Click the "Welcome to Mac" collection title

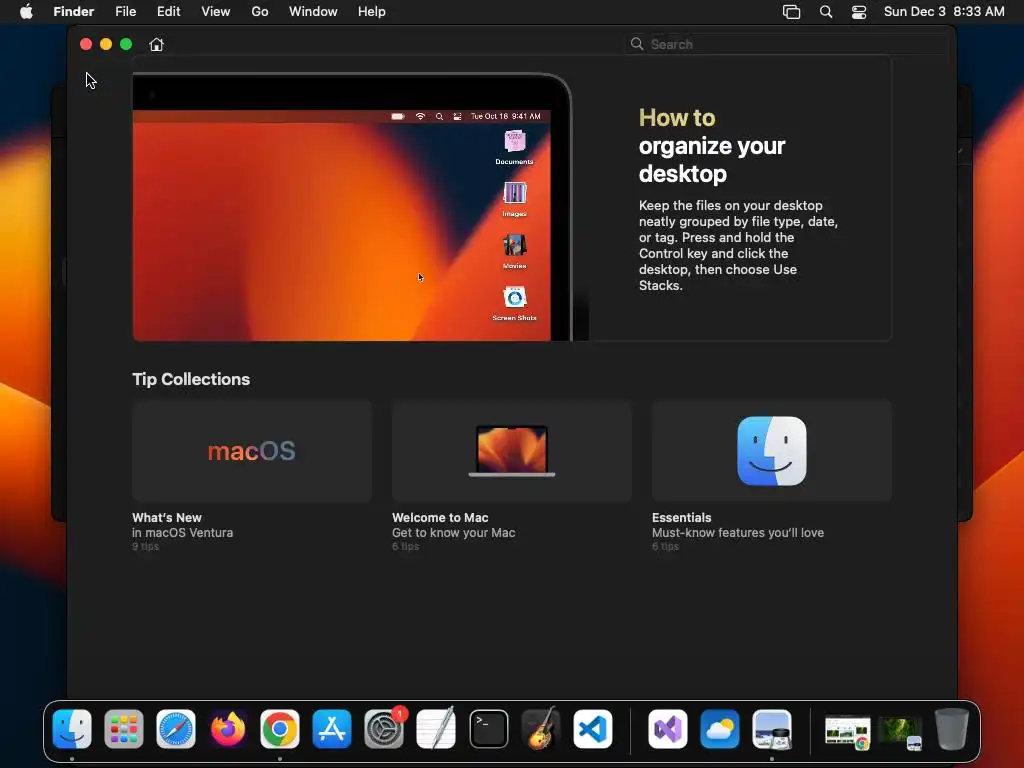pos(440,517)
